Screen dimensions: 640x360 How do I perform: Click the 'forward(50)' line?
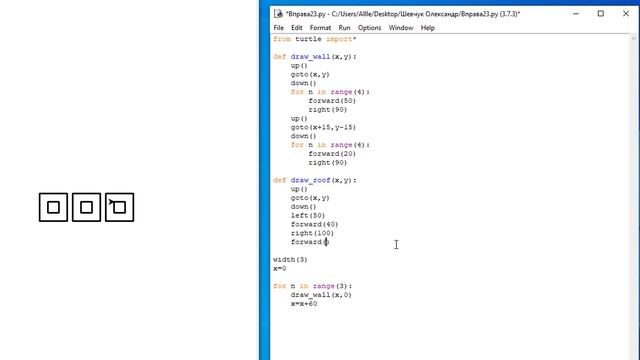332,101
